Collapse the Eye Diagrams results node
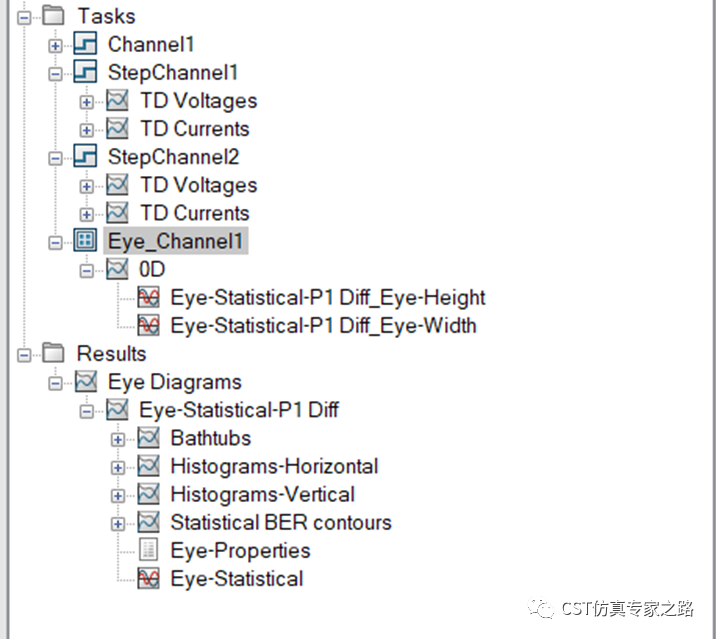Image resolution: width=716 pixels, height=639 pixels. coord(54,383)
